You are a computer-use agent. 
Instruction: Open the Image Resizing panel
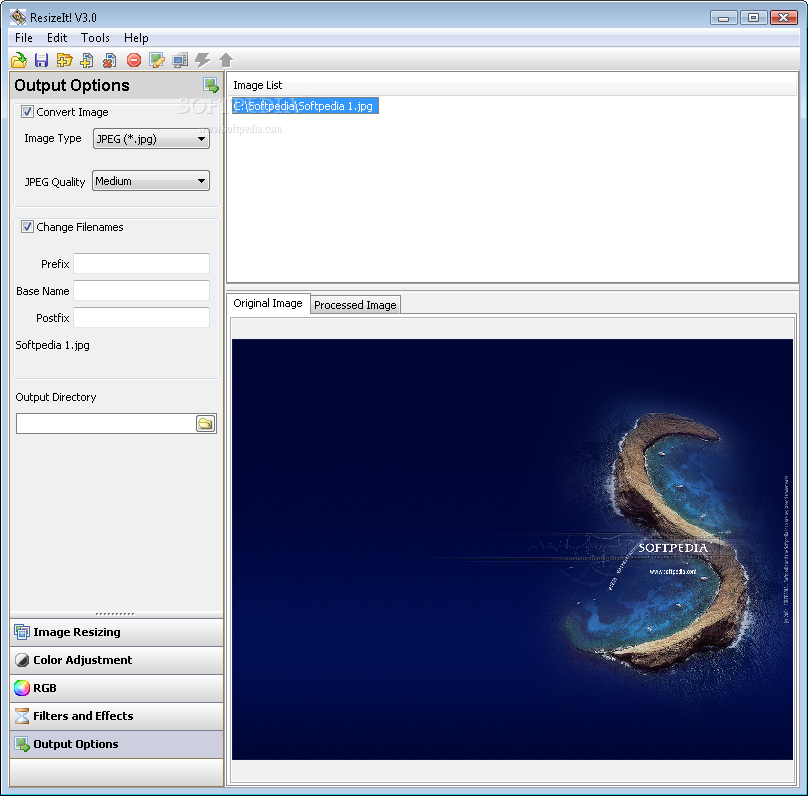coord(116,632)
